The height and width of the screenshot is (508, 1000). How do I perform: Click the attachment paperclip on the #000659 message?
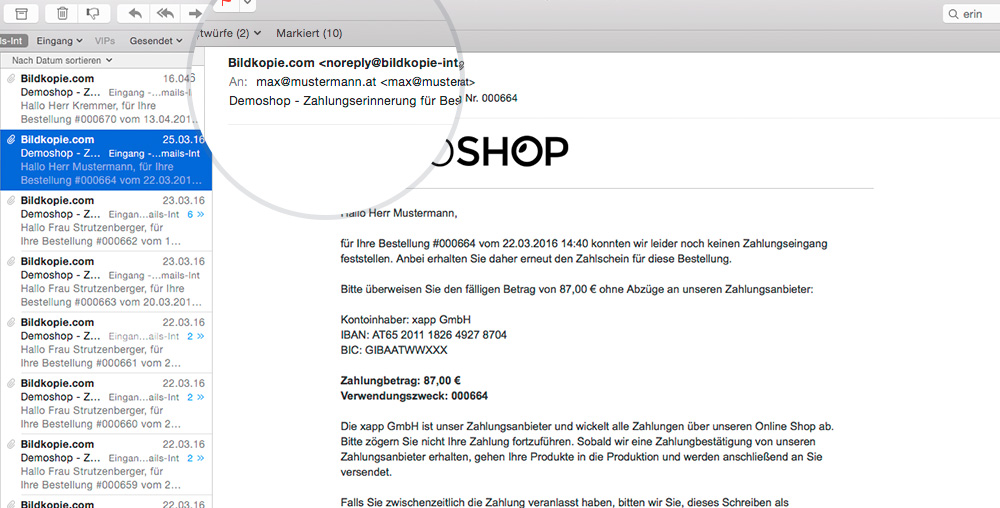(x=11, y=444)
